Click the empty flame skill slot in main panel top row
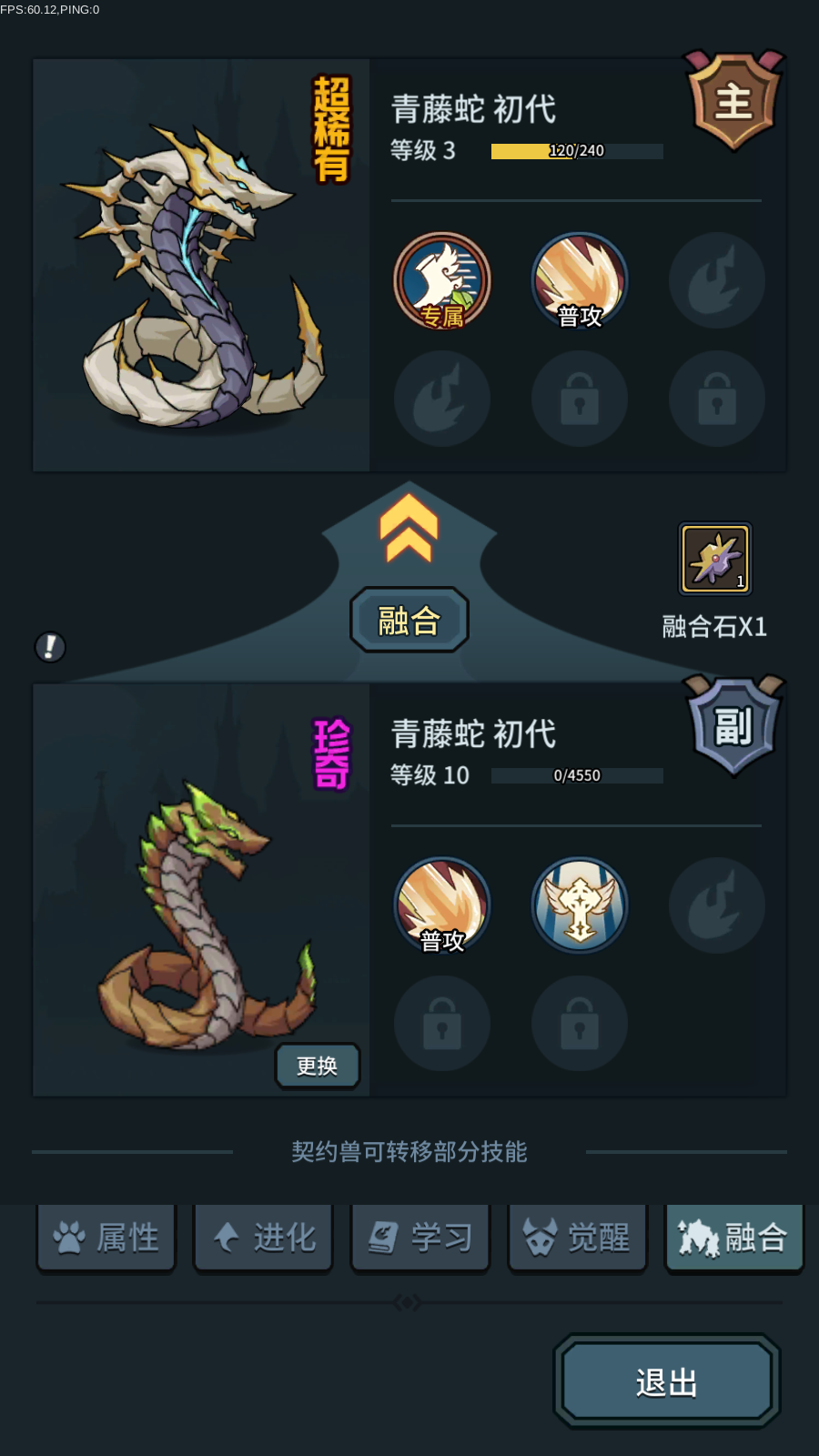This screenshot has height=1456, width=819. (x=717, y=280)
